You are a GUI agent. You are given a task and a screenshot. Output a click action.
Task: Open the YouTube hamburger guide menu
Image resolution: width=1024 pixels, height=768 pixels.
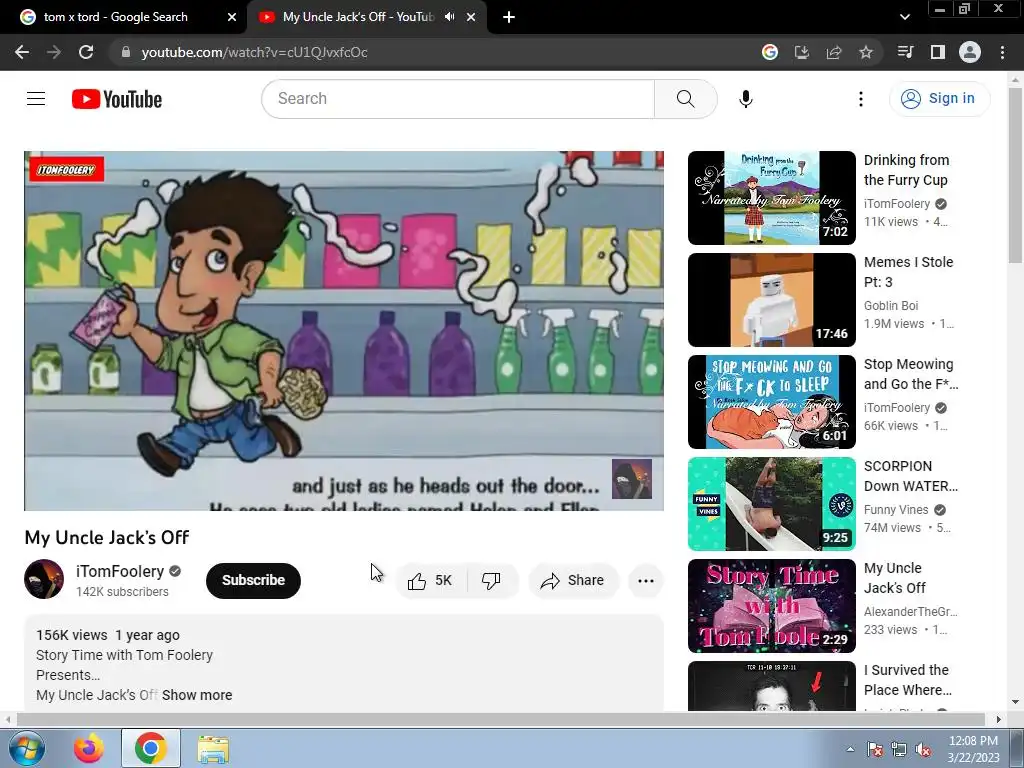tap(36, 99)
